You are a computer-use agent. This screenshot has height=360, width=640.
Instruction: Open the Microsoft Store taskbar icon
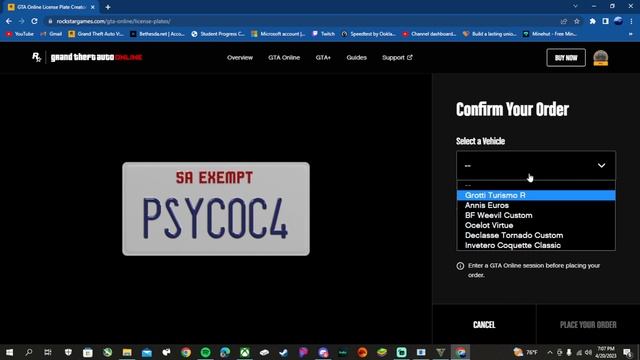click(88, 352)
